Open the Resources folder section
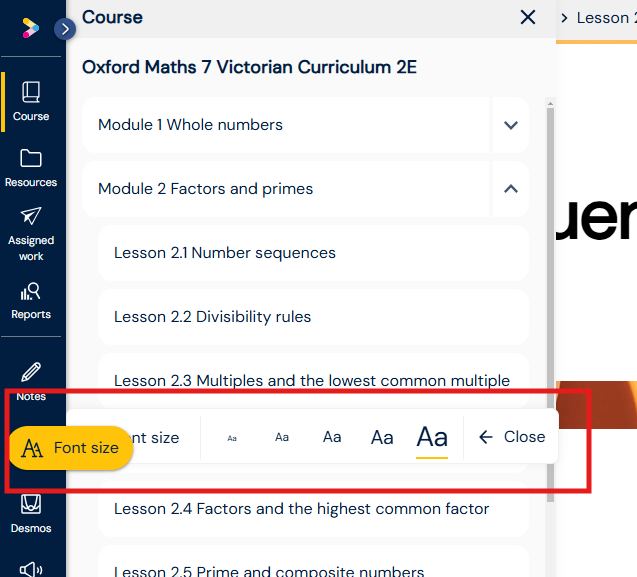637x577 pixels. [x=31, y=168]
